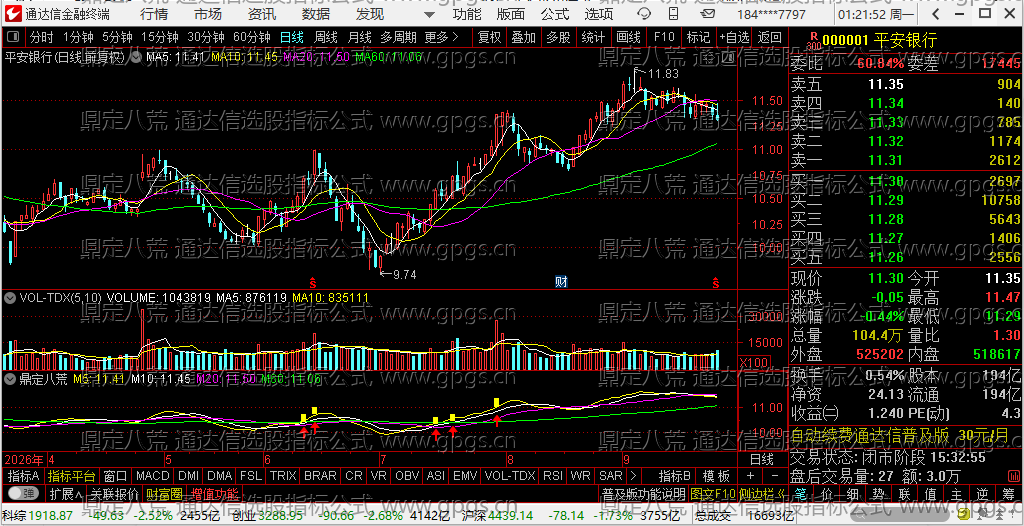This screenshot has width=1024, height=526.
Task: Open the 指标平台 tab
Action: point(72,476)
